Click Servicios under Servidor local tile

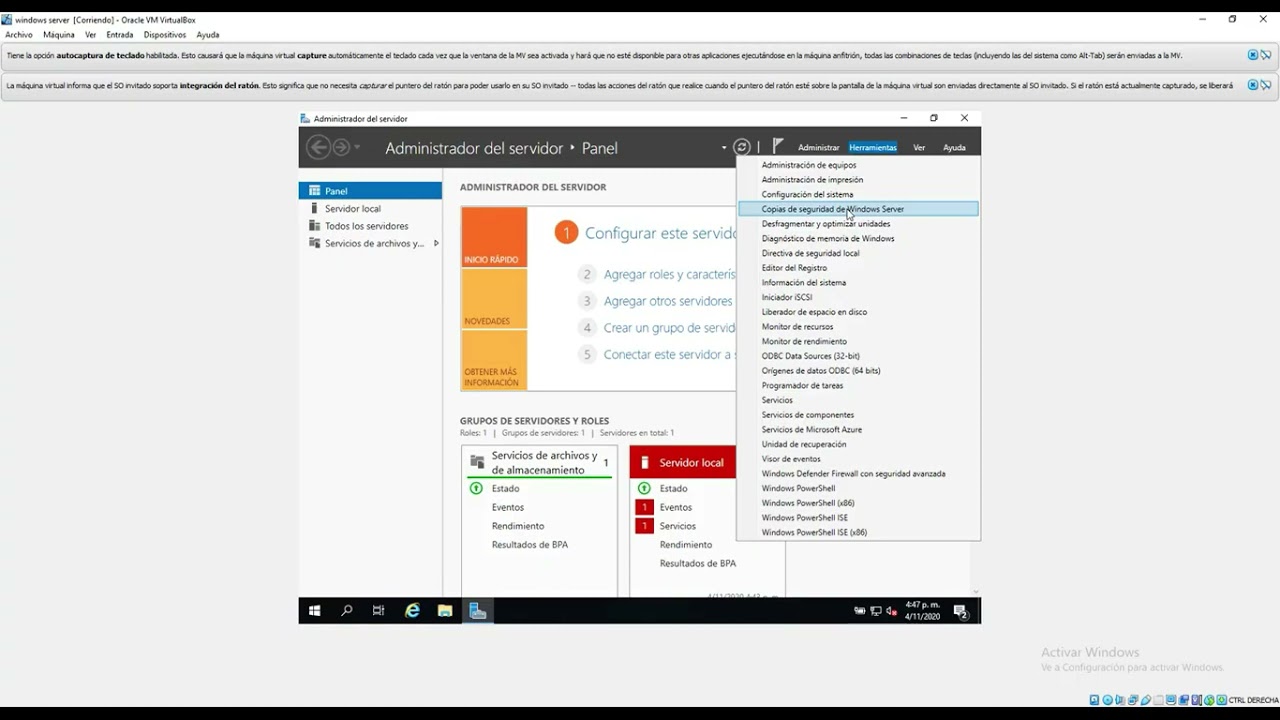pos(678,526)
